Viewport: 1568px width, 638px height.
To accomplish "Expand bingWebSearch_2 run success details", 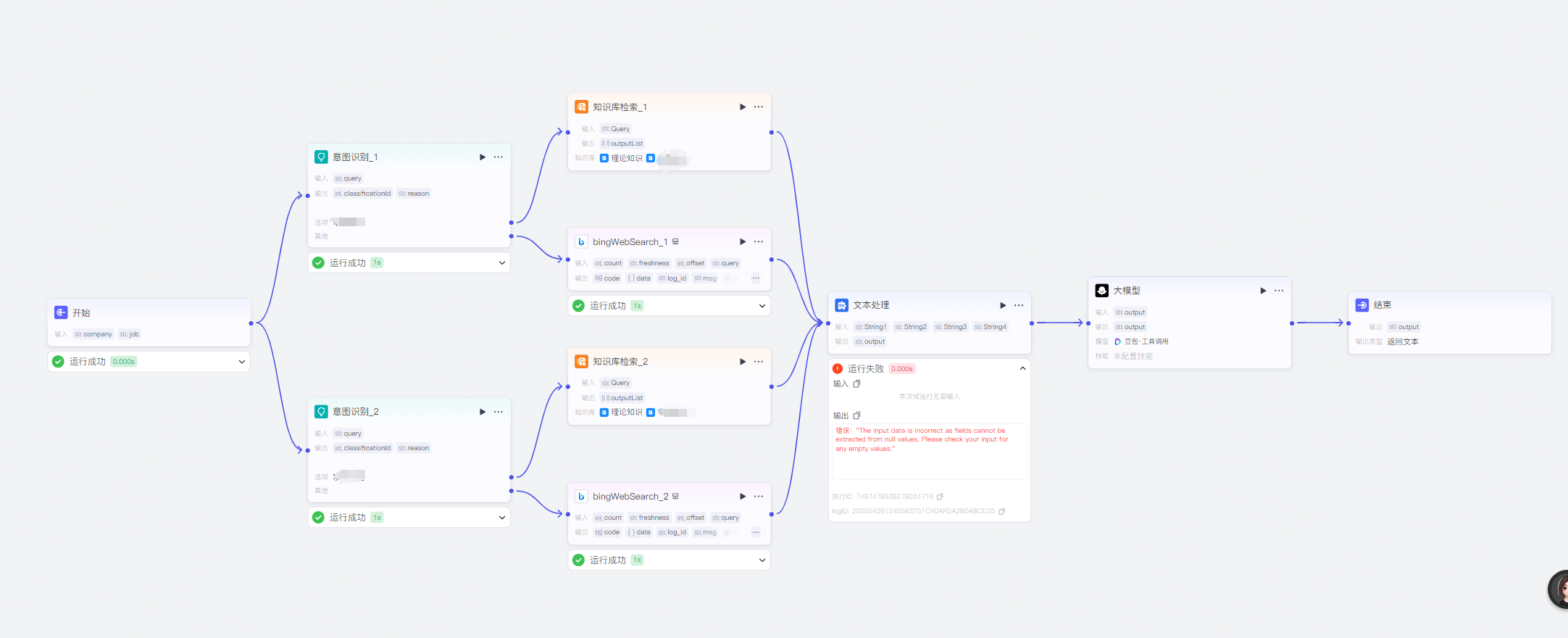I will 762,560.
